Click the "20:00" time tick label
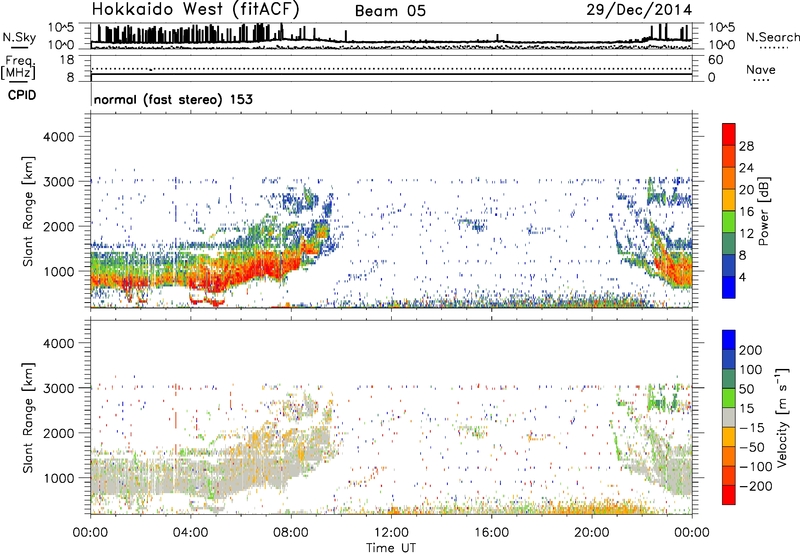 click(x=591, y=533)
